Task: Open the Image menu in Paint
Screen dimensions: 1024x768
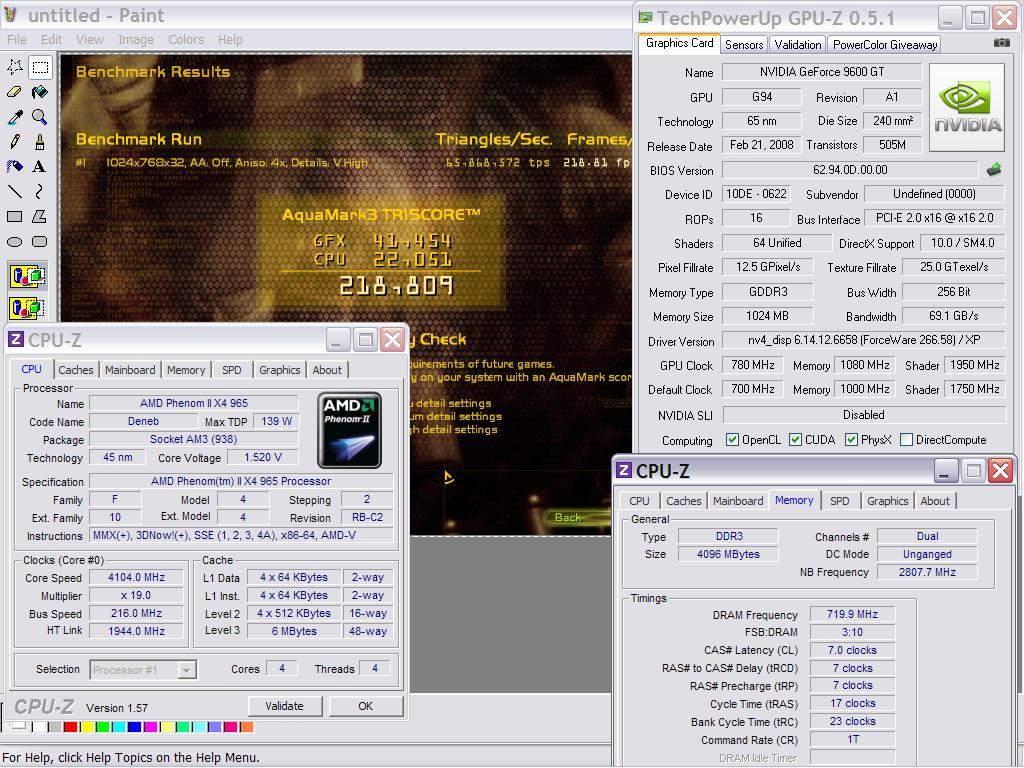Action: click(136, 40)
